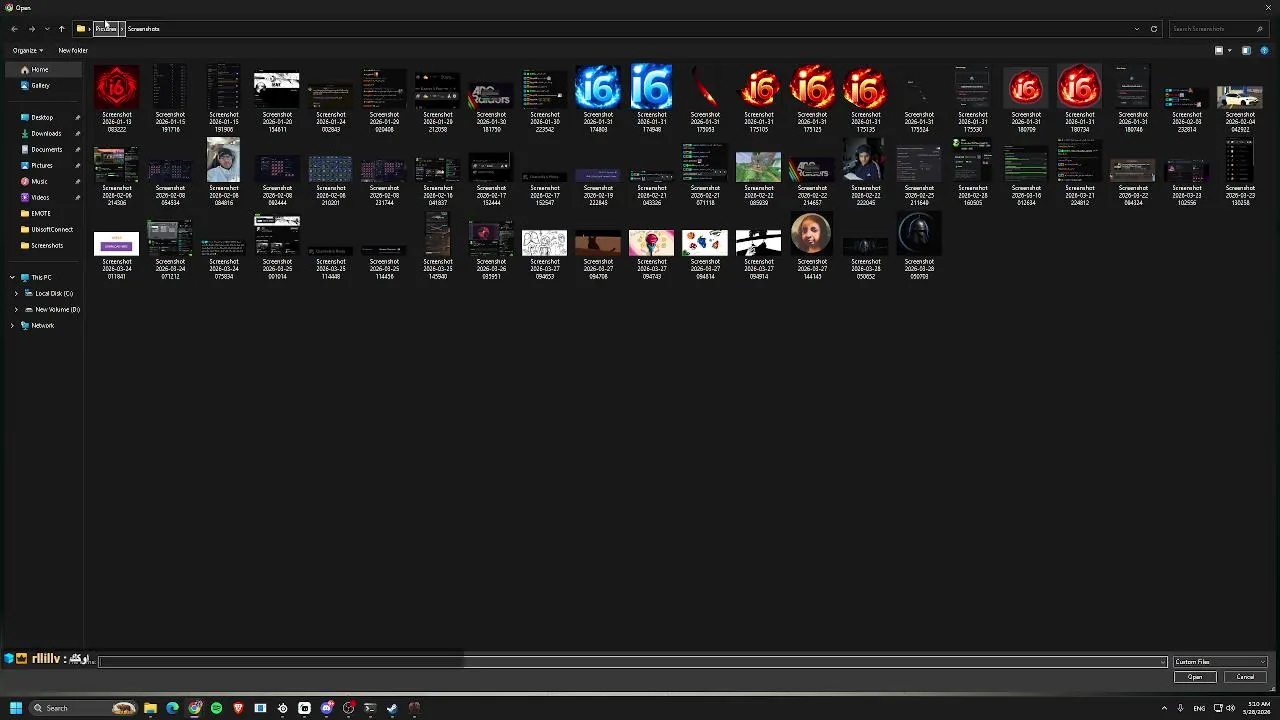1280x720 pixels.
Task: Select screenshot 2026-02-22 222045 person thumbnail
Action: pyautogui.click(x=866, y=160)
